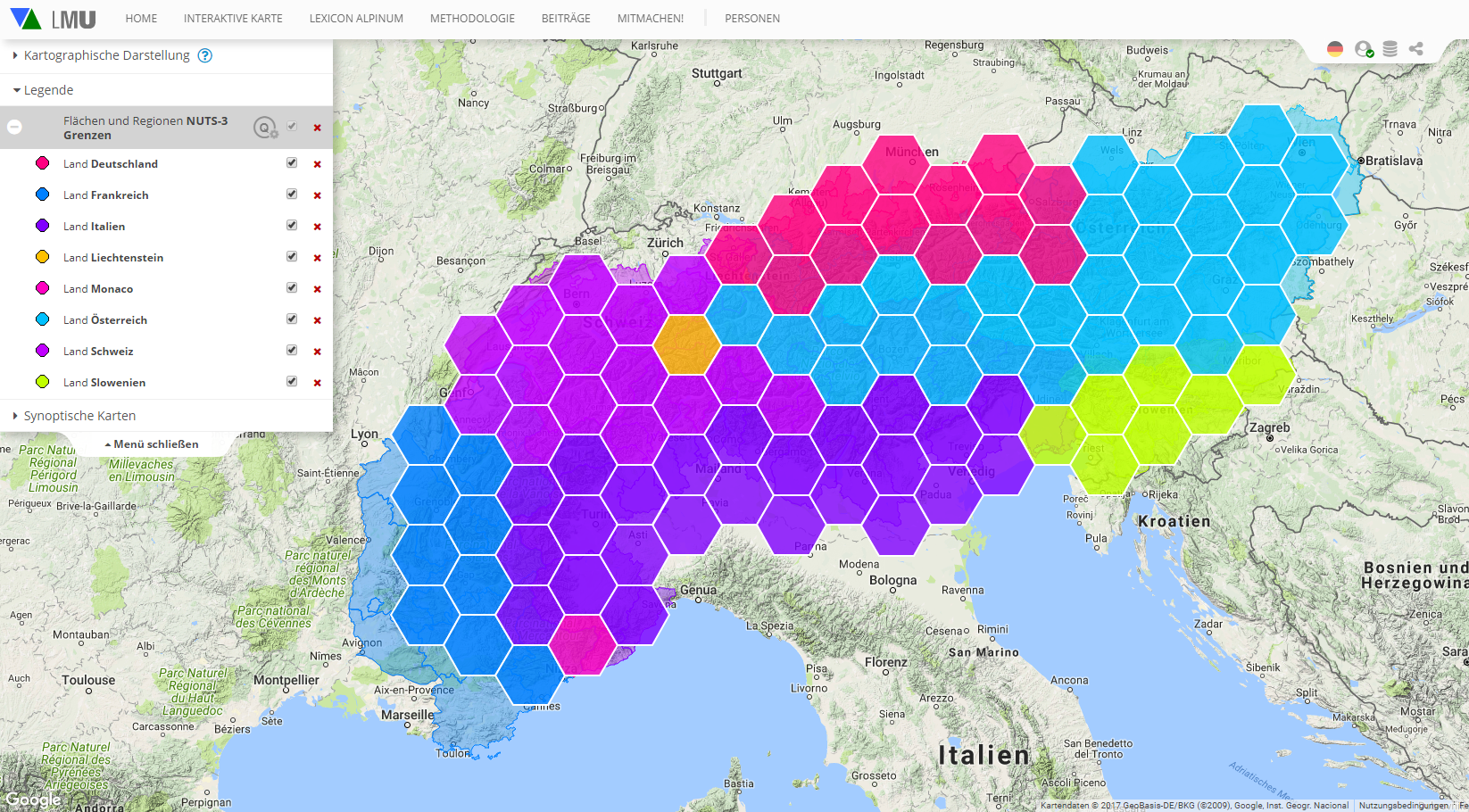1469x812 pixels.
Task: Open the user account icon
Action: coord(1363,49)
